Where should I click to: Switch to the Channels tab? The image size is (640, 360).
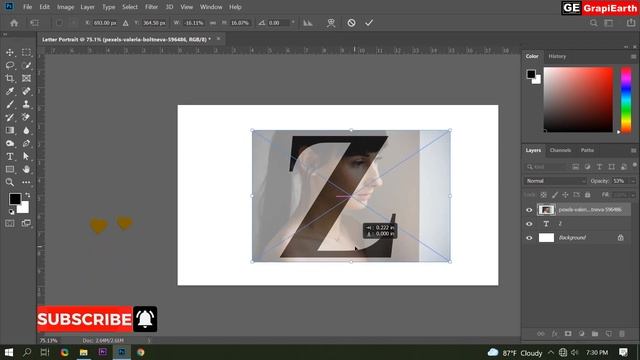click(560, 150)
